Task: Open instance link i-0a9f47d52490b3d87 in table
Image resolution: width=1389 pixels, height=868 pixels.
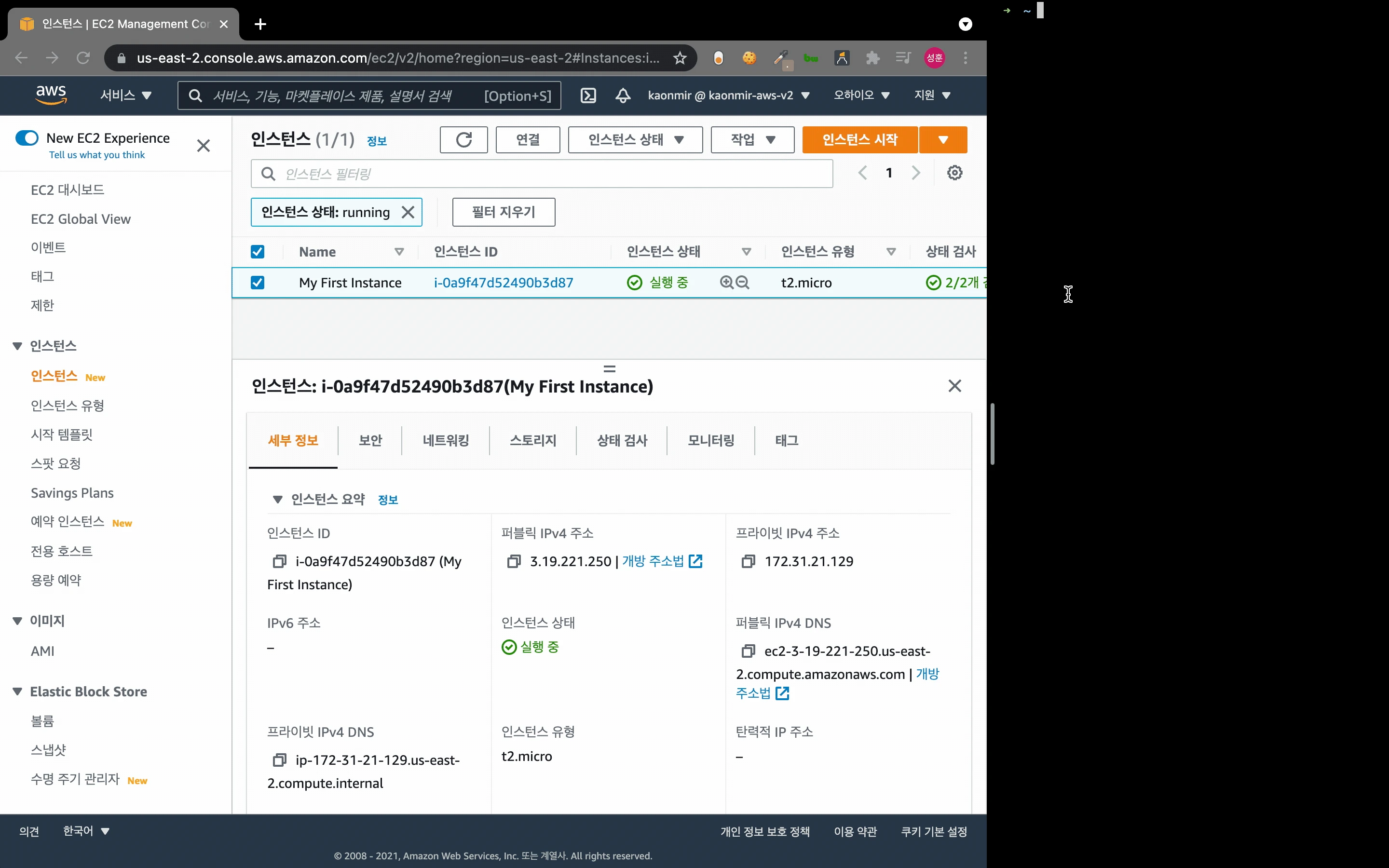Action: (504, 283)
